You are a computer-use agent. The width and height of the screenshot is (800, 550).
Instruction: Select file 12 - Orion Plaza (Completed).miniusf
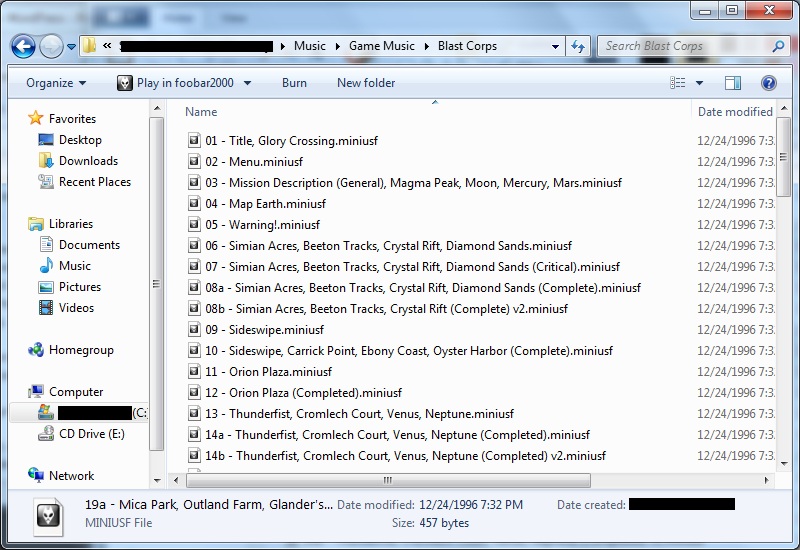coord(303,393)
